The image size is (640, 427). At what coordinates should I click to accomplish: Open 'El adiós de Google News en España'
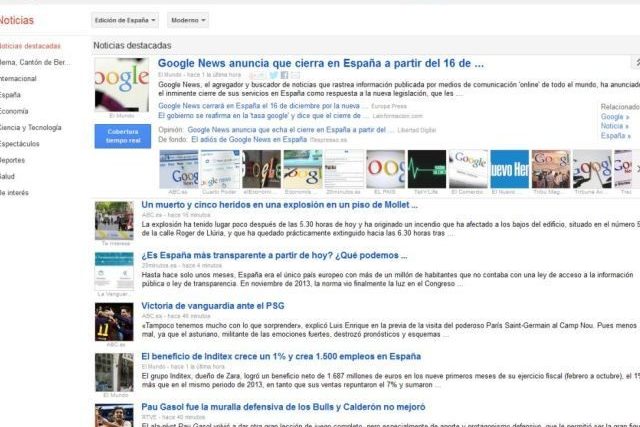249,140
